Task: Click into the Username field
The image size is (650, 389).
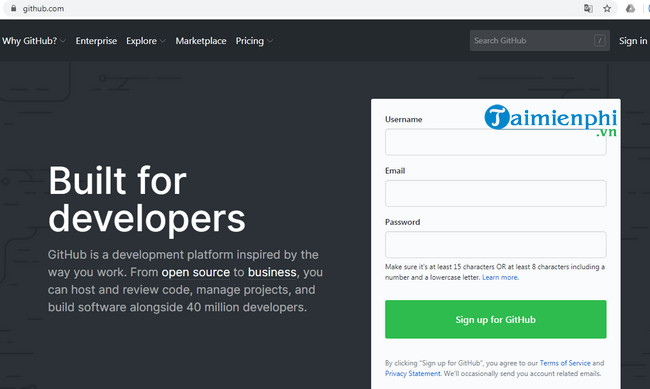Action: (x=495, y=142)
